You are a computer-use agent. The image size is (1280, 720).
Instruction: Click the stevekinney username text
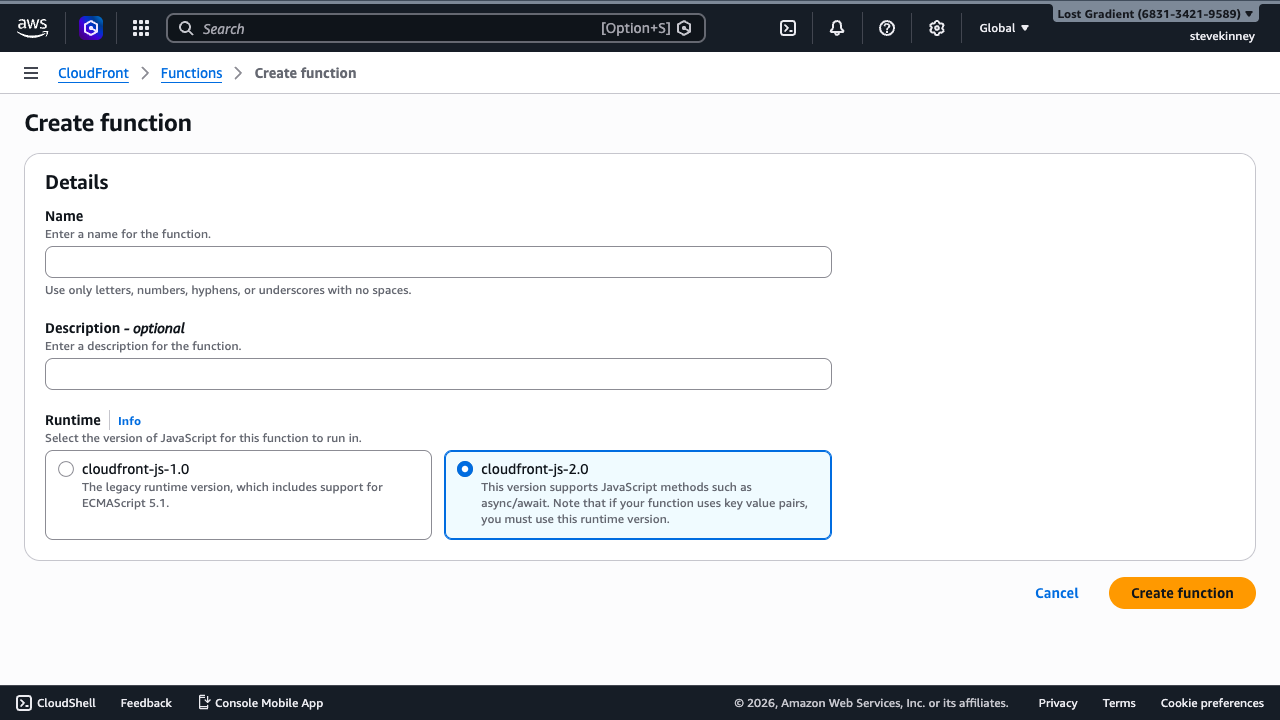click(1222, 36)
